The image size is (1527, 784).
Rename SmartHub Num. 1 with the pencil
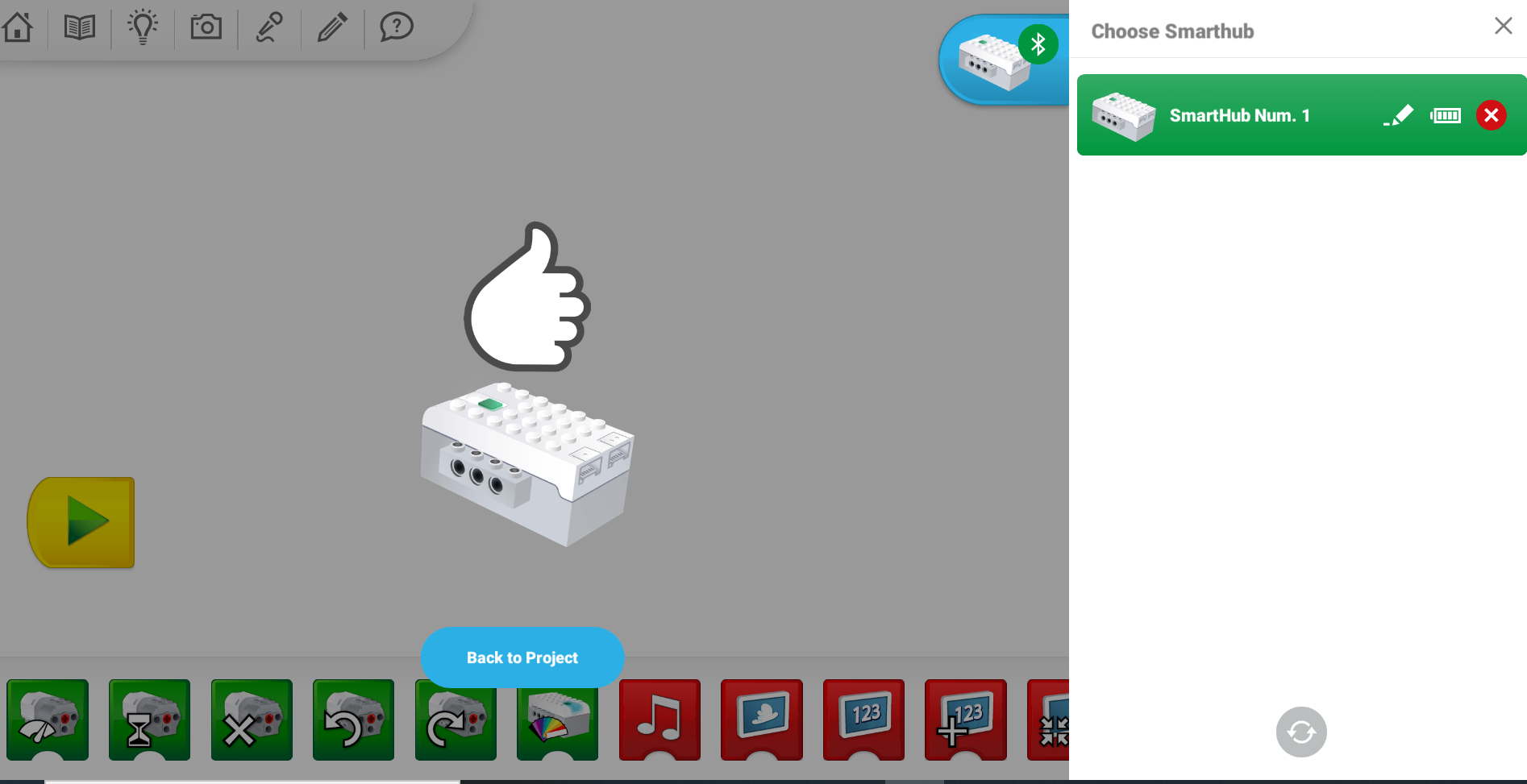[x=1399, y=115]
